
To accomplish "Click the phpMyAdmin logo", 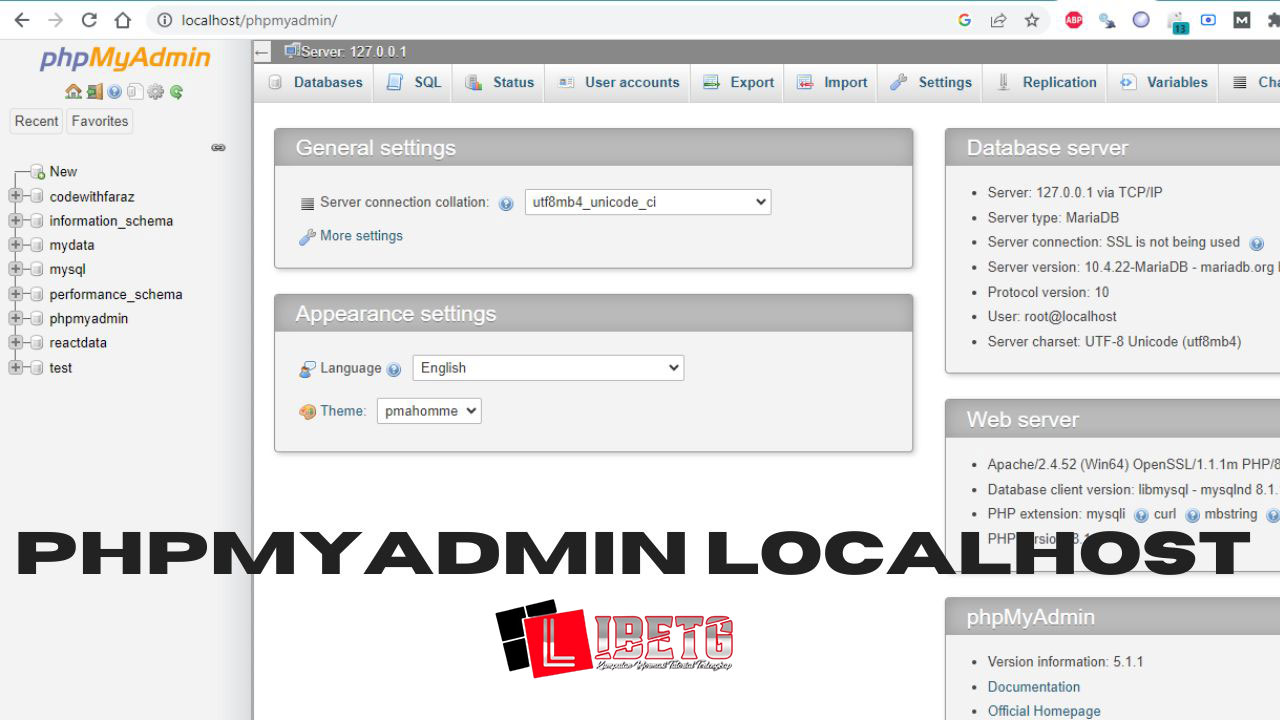I will [x=125, y=59].
